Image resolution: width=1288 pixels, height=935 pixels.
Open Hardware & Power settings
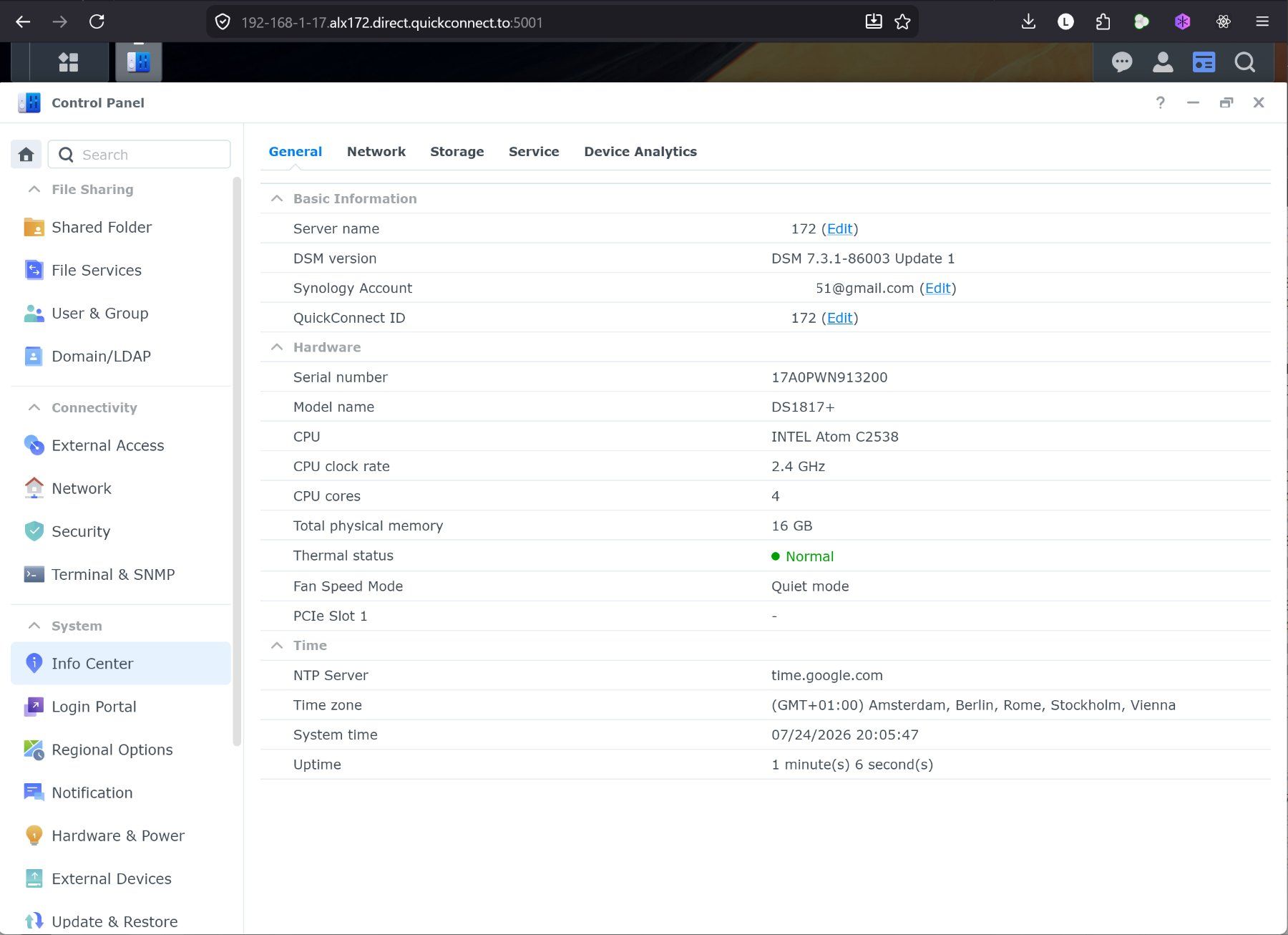click(x=121, y=835)
